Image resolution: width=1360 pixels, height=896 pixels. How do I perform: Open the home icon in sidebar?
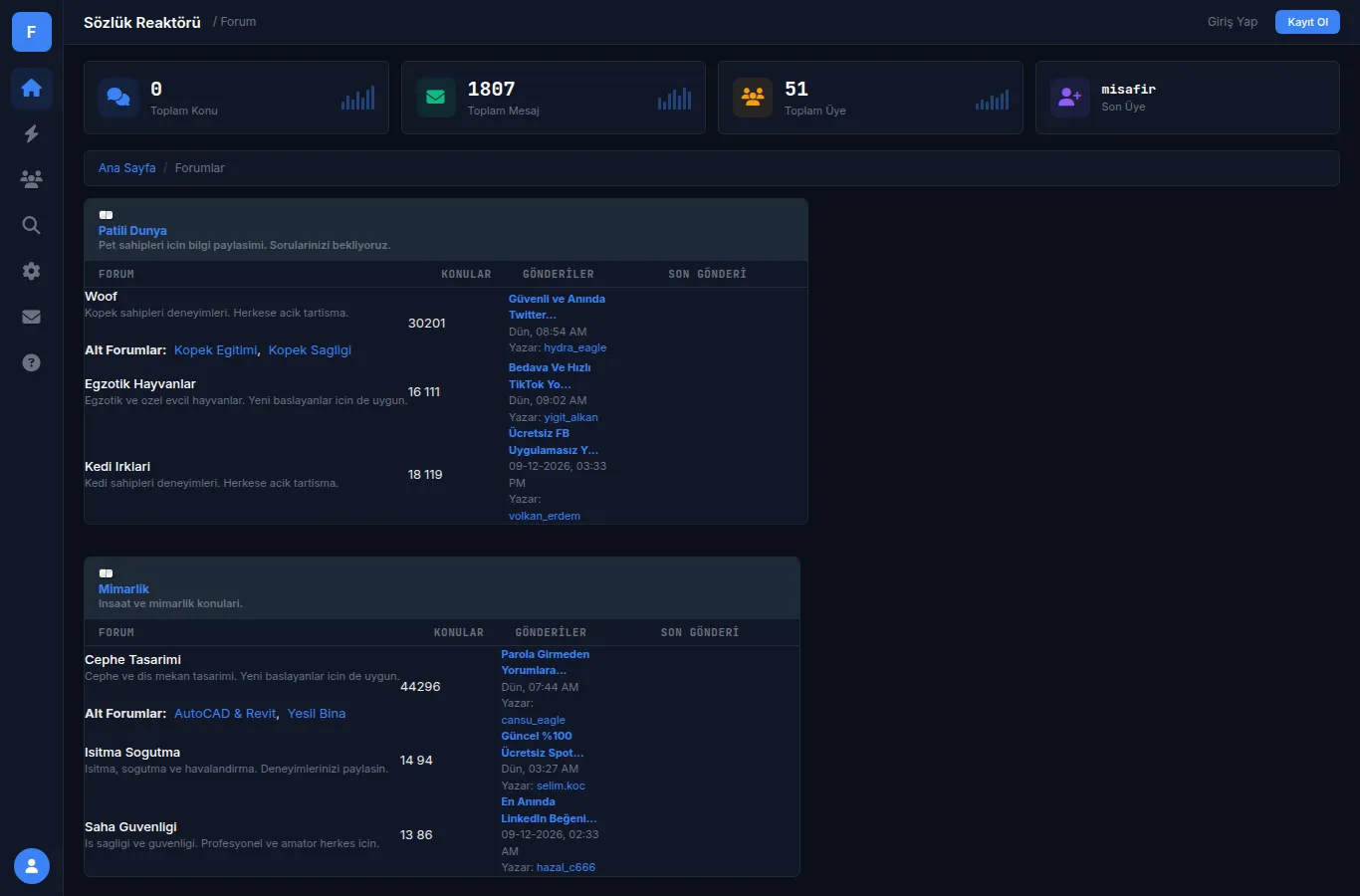pyautogui.click(x=31, y=88)
